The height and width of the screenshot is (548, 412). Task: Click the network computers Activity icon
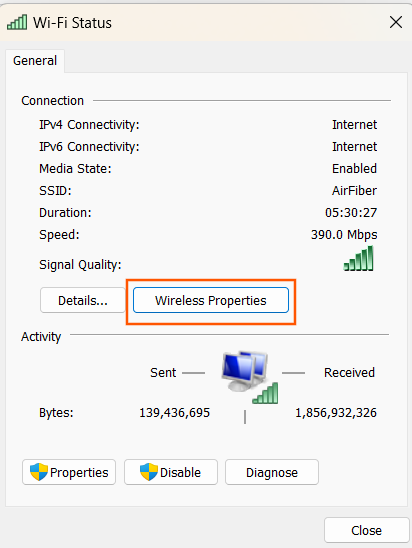(x=250, y=377)
